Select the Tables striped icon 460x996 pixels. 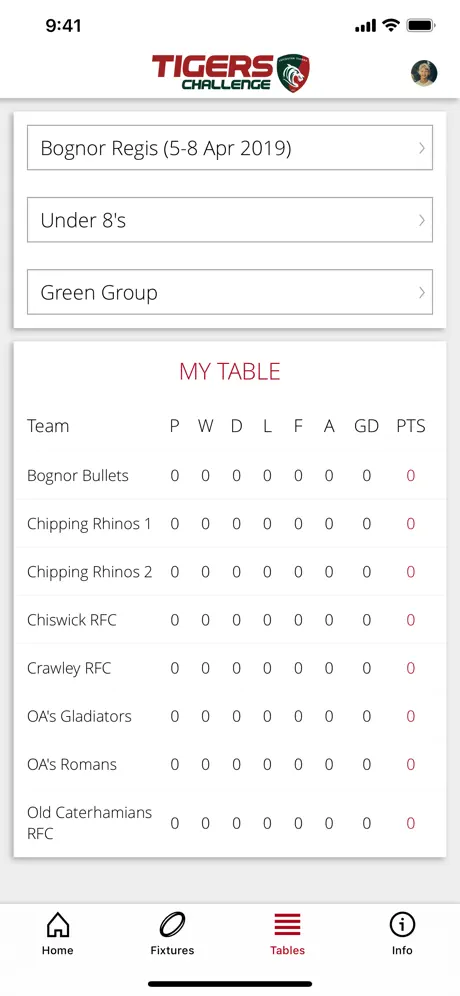[287, 924]
